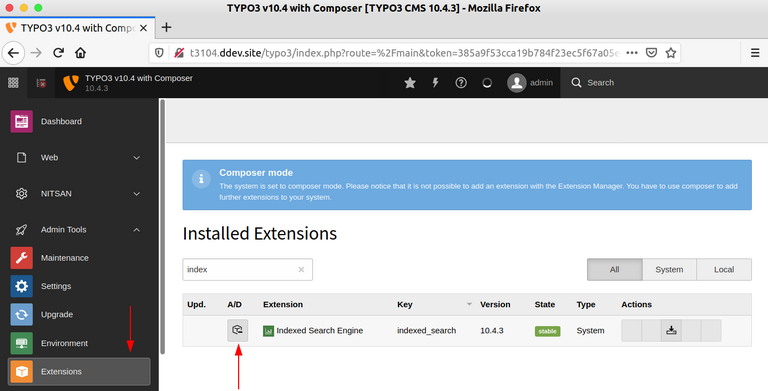Click the Upd. column header
The height and width of the screenshot is (391, 768).
point(196,304)
